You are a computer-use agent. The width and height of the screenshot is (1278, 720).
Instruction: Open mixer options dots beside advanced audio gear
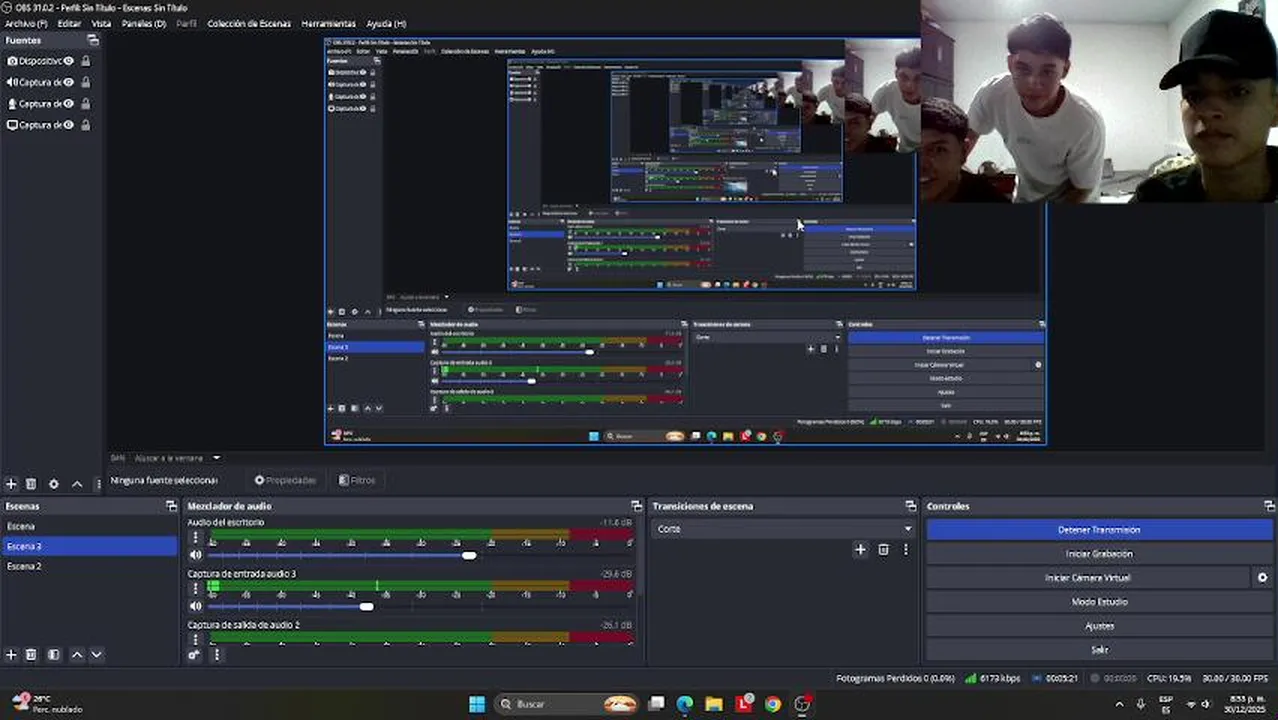tap(216, 655)
